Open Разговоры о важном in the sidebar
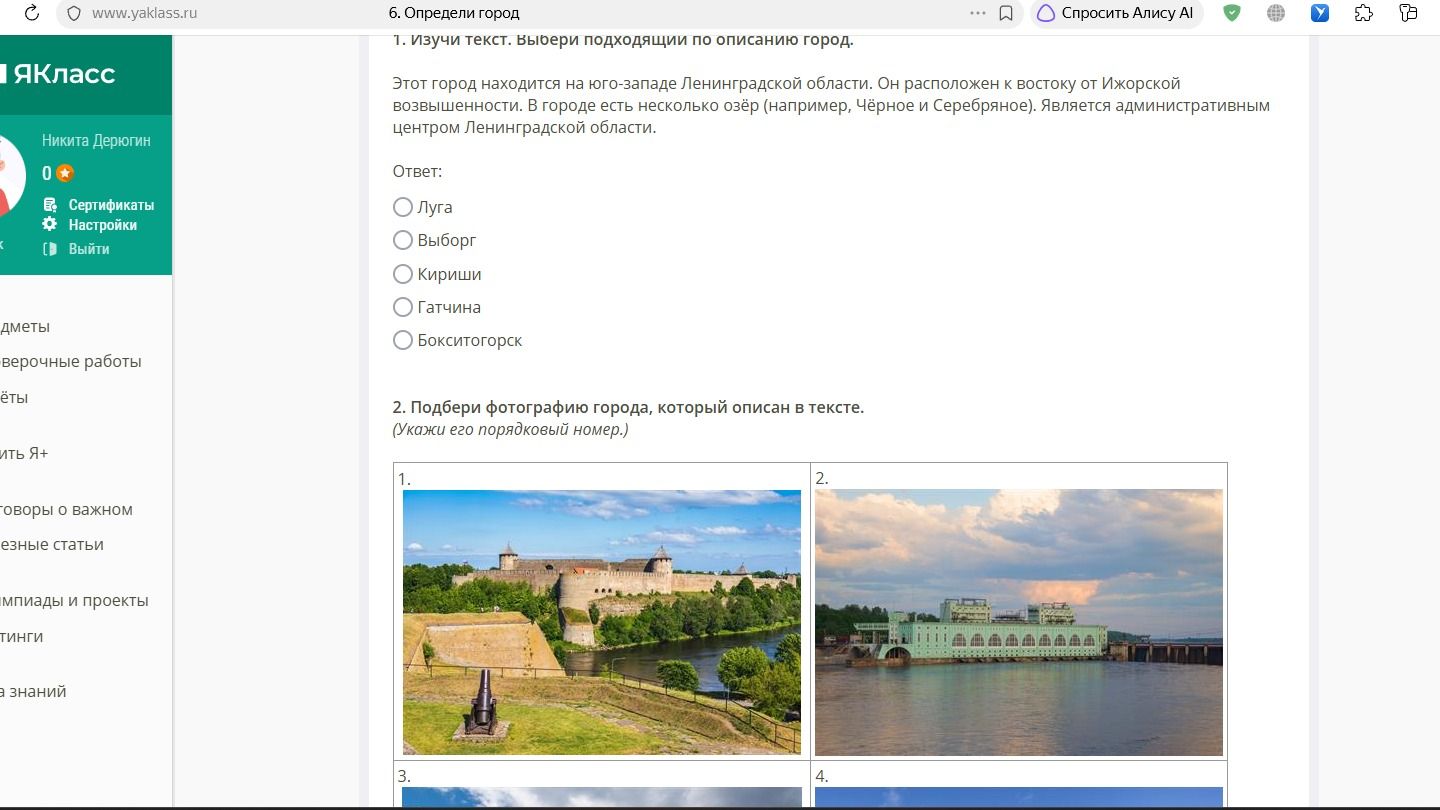 66,510
